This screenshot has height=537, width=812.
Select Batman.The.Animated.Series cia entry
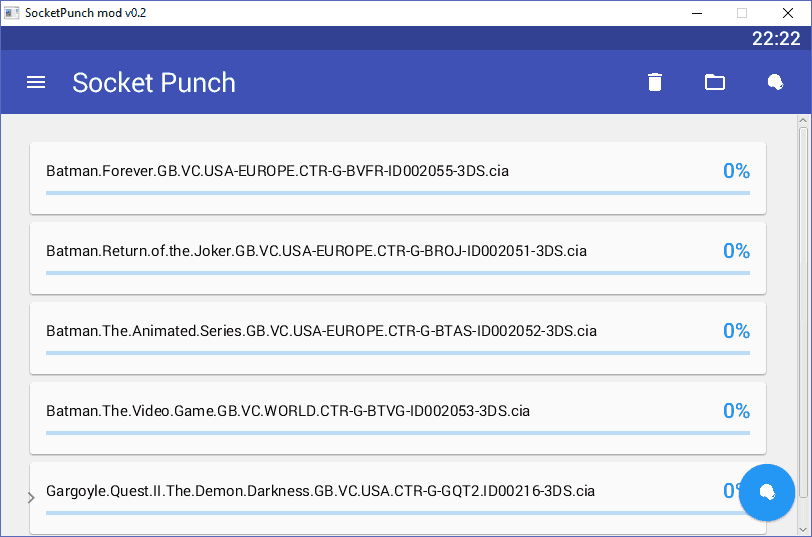coord(398,338)
